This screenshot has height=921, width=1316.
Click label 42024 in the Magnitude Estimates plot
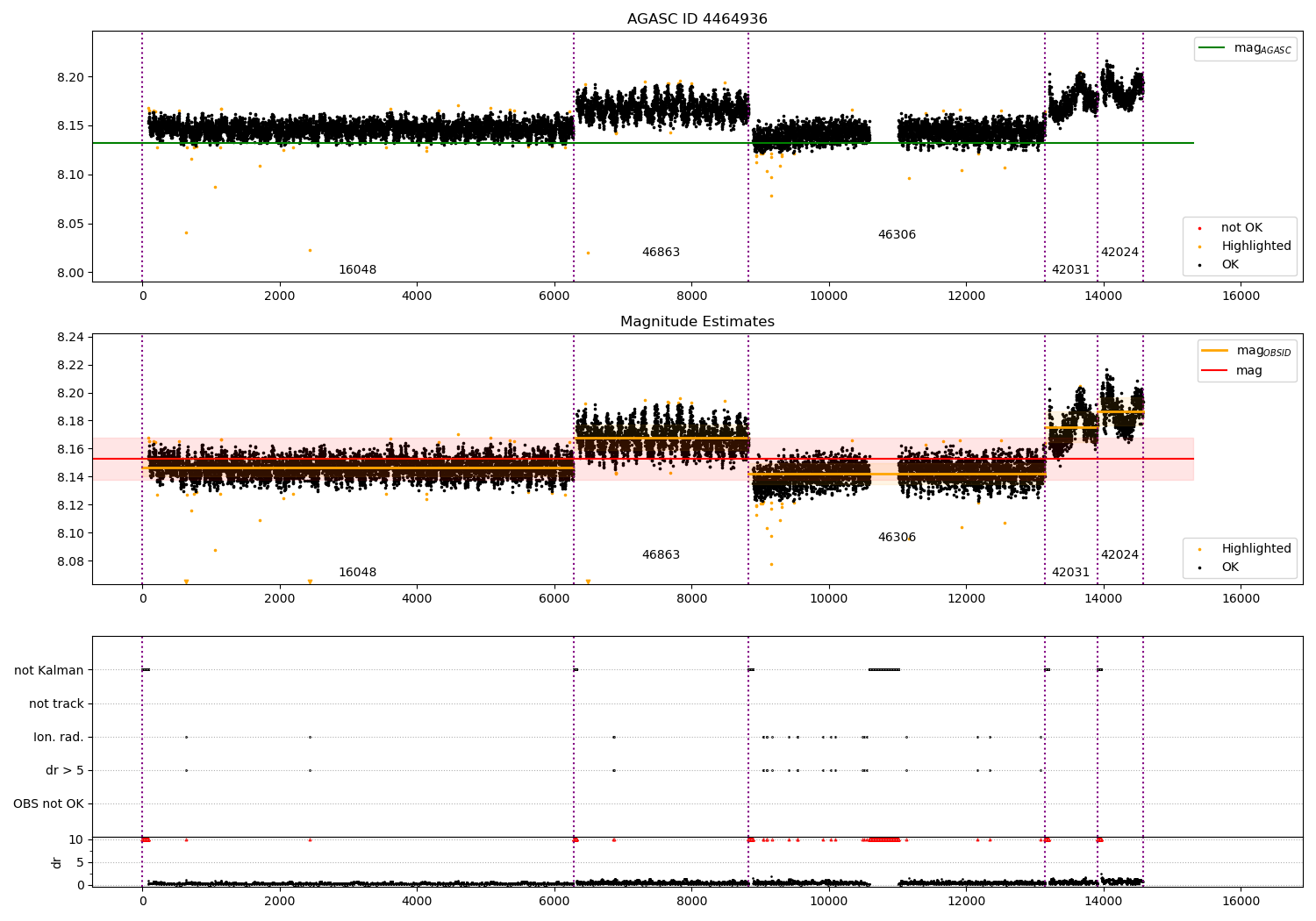tap(1119, 555)
